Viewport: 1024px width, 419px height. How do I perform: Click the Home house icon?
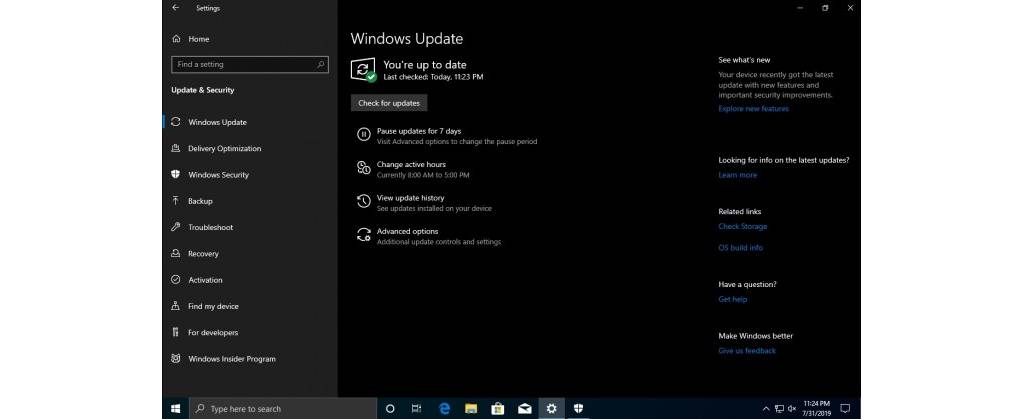click(176, 39)
